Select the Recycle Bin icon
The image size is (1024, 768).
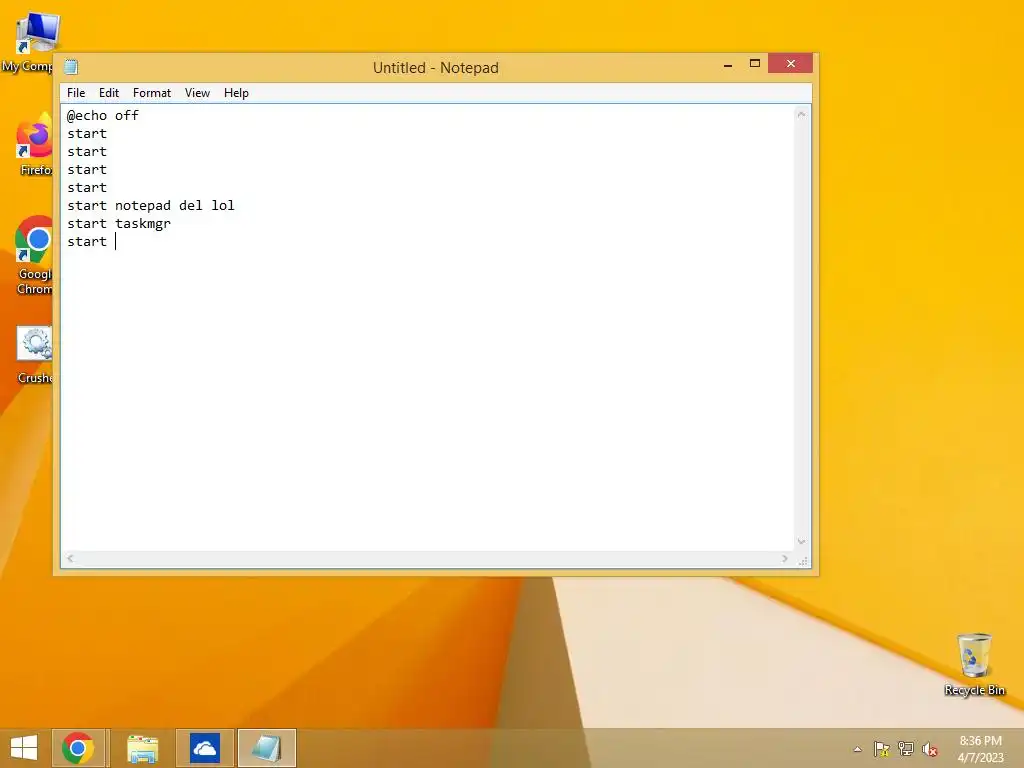coord(974,664)
